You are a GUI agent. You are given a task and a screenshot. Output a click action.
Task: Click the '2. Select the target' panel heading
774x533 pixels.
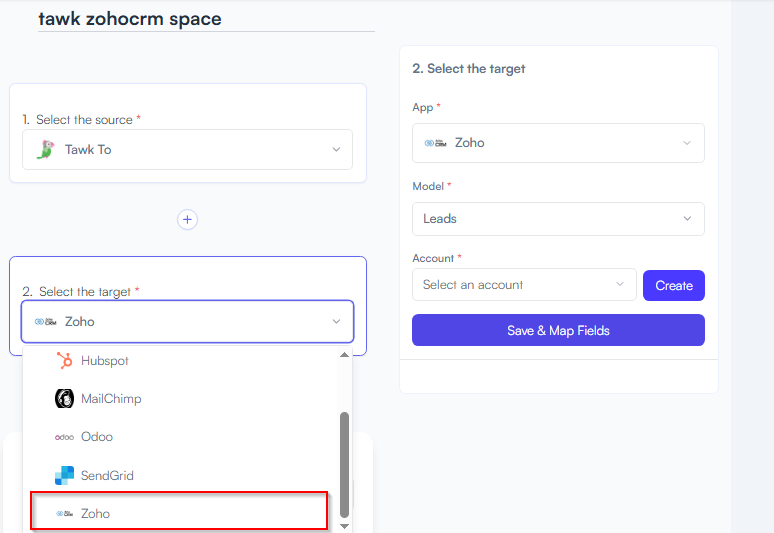[468, 69]
